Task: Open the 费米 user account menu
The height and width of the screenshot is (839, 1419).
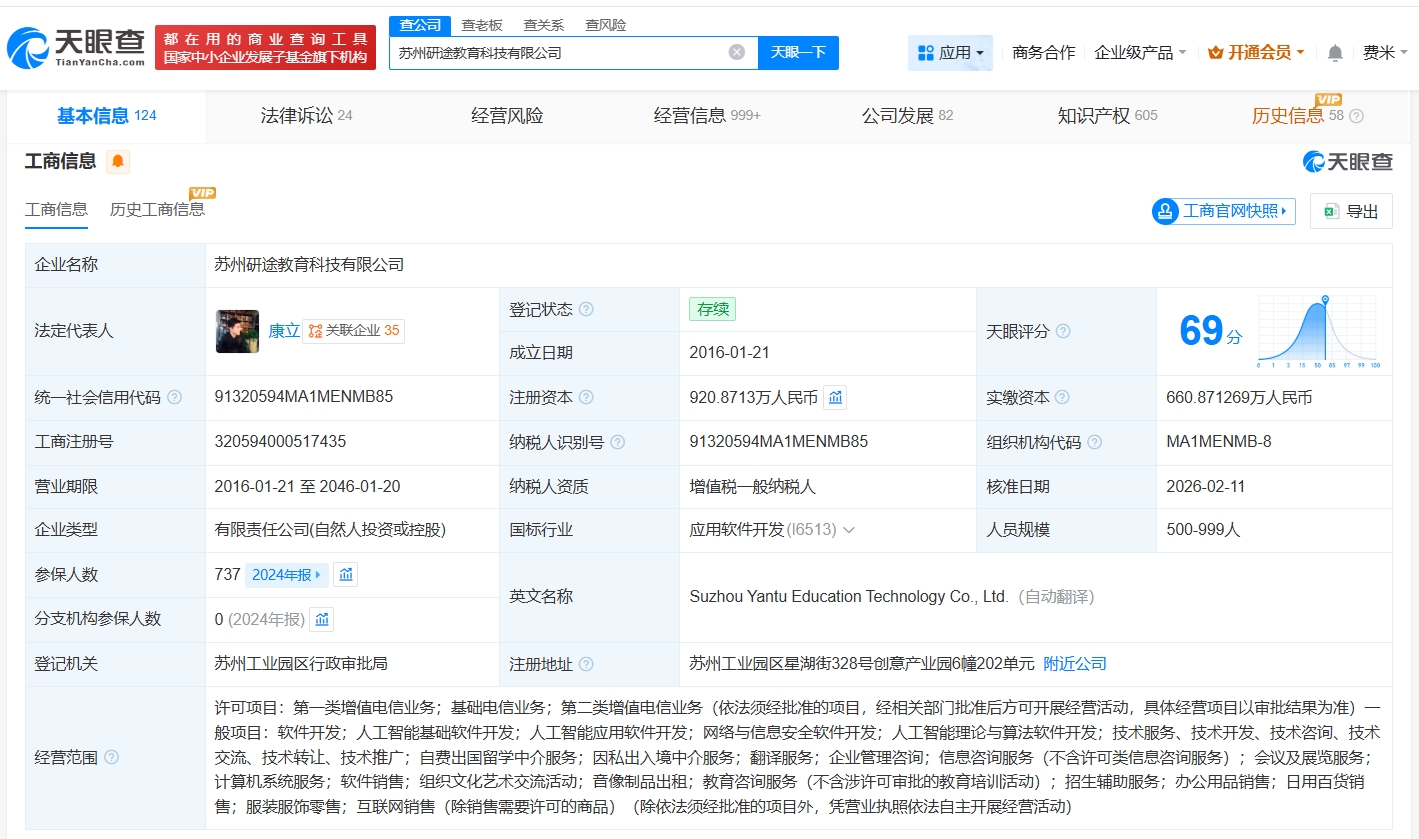Action: click(x=1386, y=52)
